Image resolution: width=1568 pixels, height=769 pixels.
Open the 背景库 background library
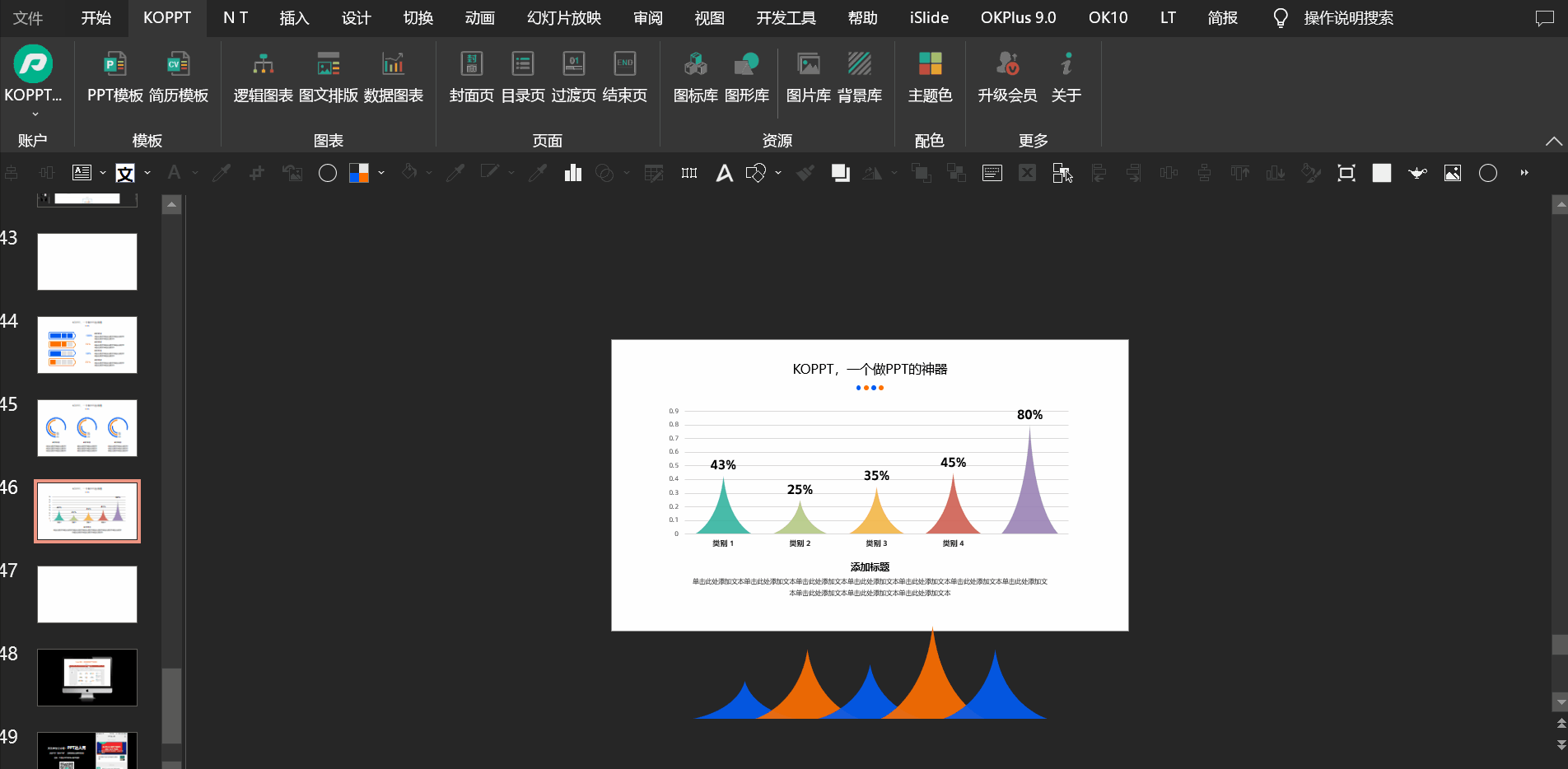[x=860, y=76]
